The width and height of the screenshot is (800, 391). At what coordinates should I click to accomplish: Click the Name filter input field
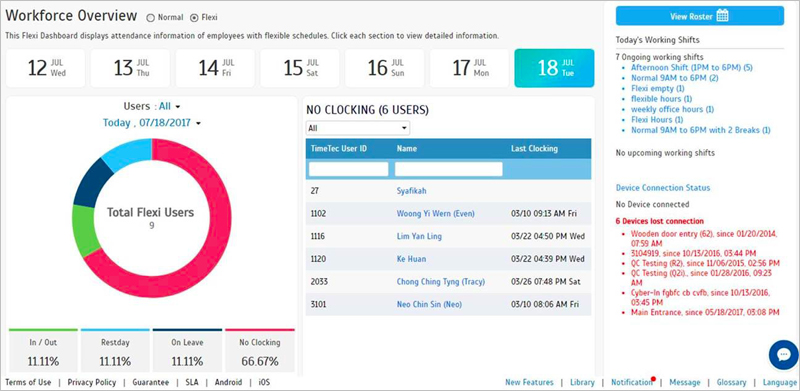coord(448,169)
